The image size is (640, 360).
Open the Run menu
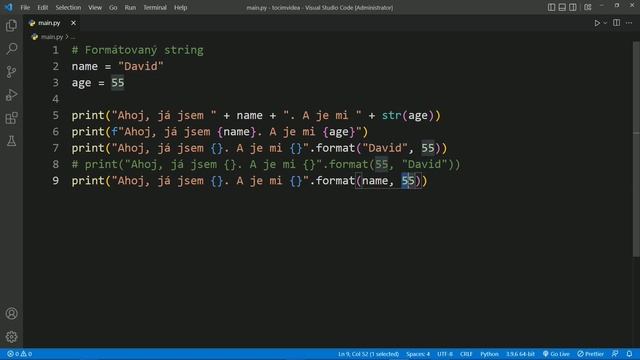(x=130, y=7)
